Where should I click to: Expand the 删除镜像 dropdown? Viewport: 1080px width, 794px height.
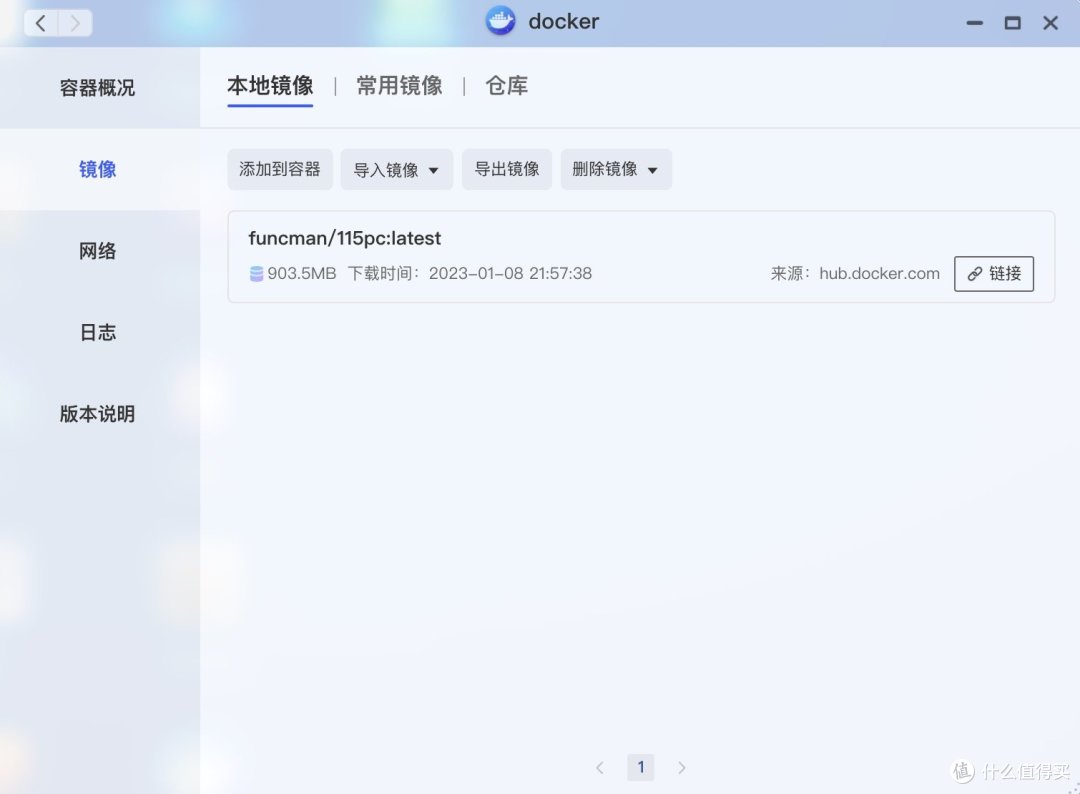pos(615,169)
